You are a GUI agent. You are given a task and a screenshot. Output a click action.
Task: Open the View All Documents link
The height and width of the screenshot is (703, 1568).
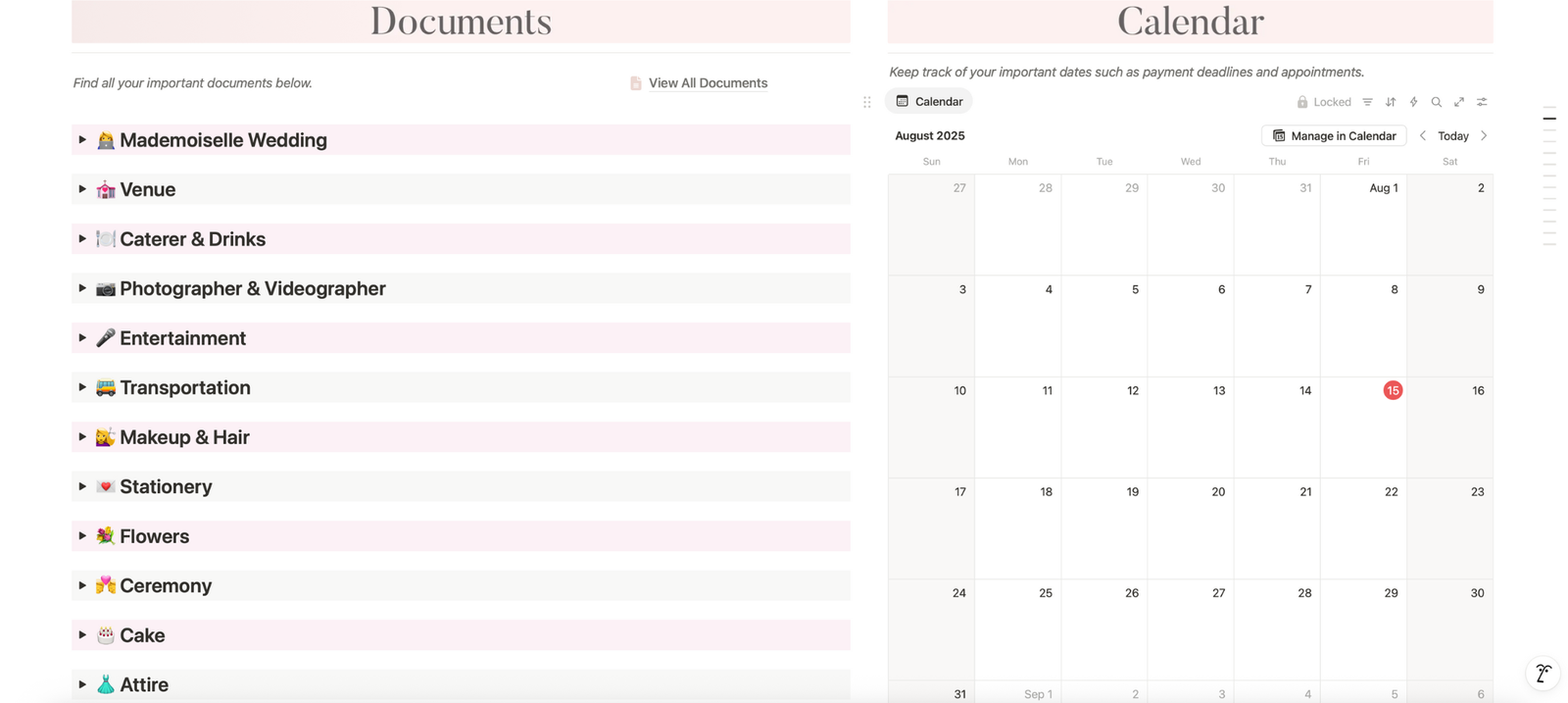click(708, 83)
